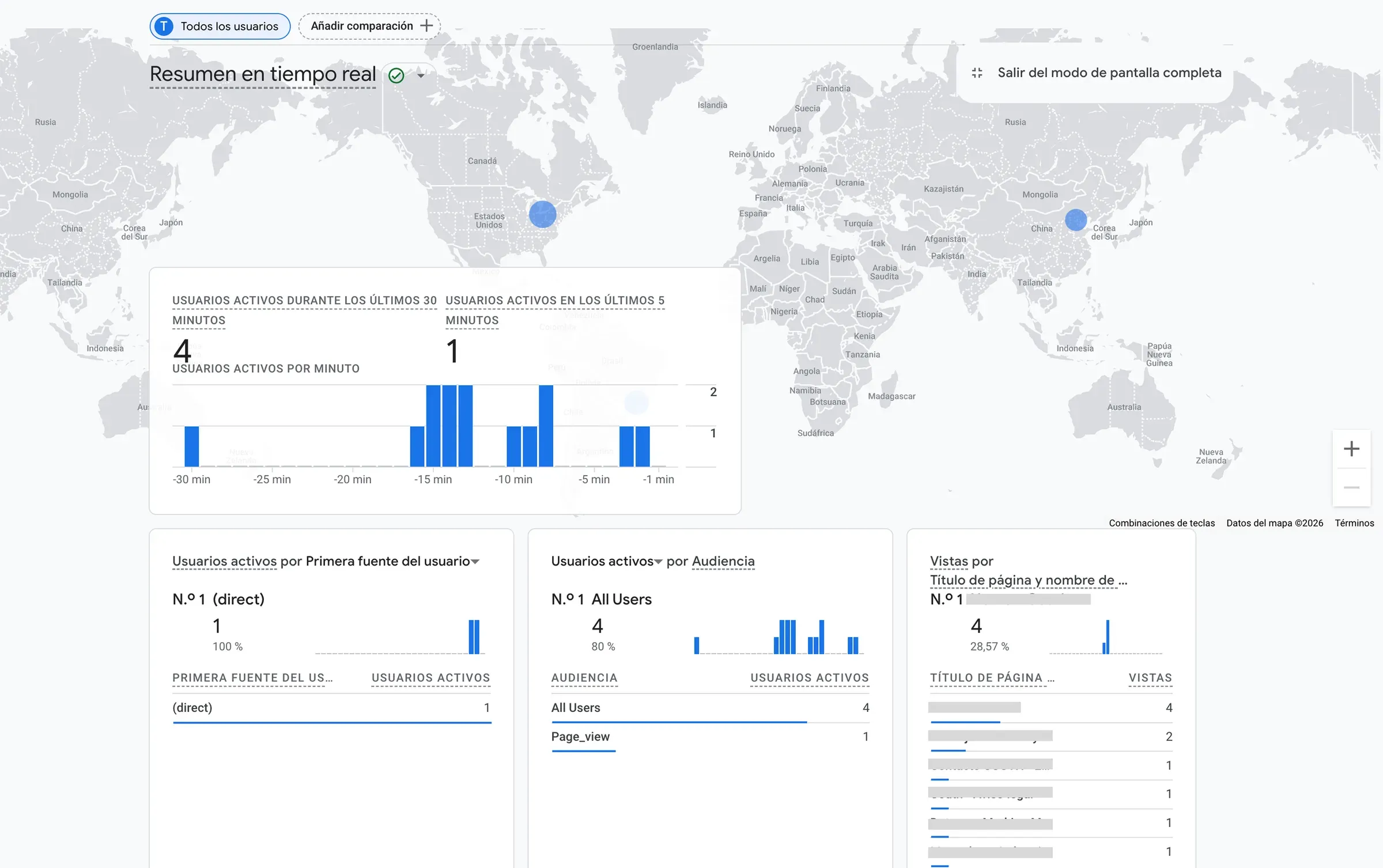Click USUARIOS ACTIVOS POR MINUTO label
The height and width of the screenshot is (868, 1383).
click(x=266, y=369)
